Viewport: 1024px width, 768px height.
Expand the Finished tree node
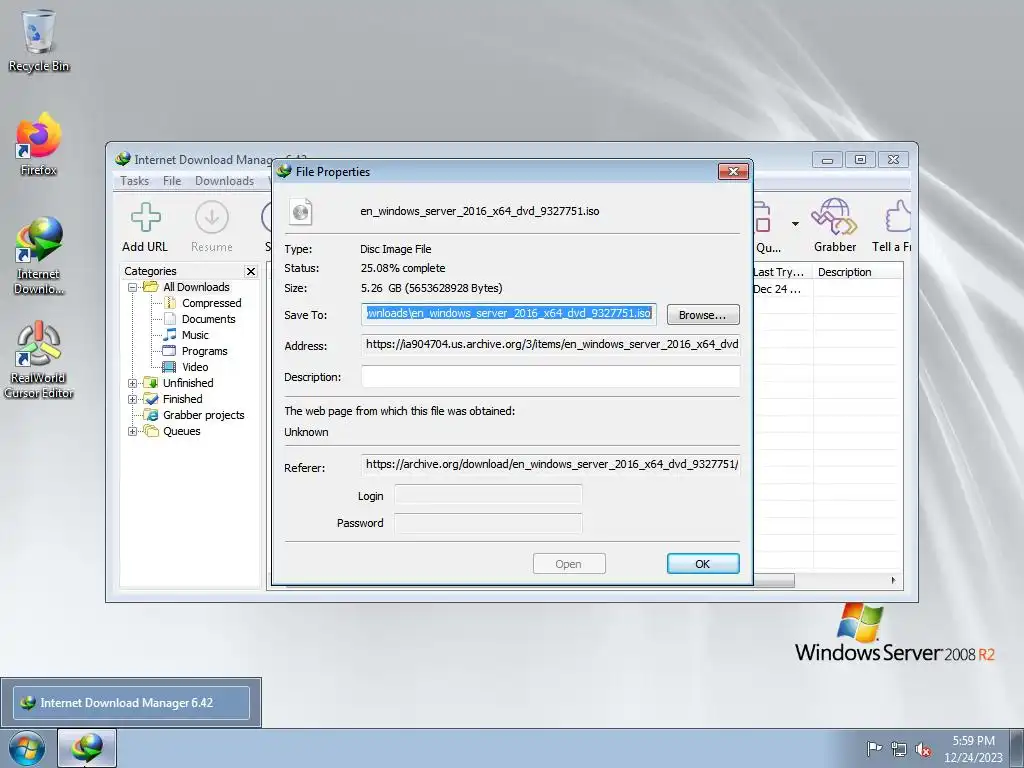133,399
